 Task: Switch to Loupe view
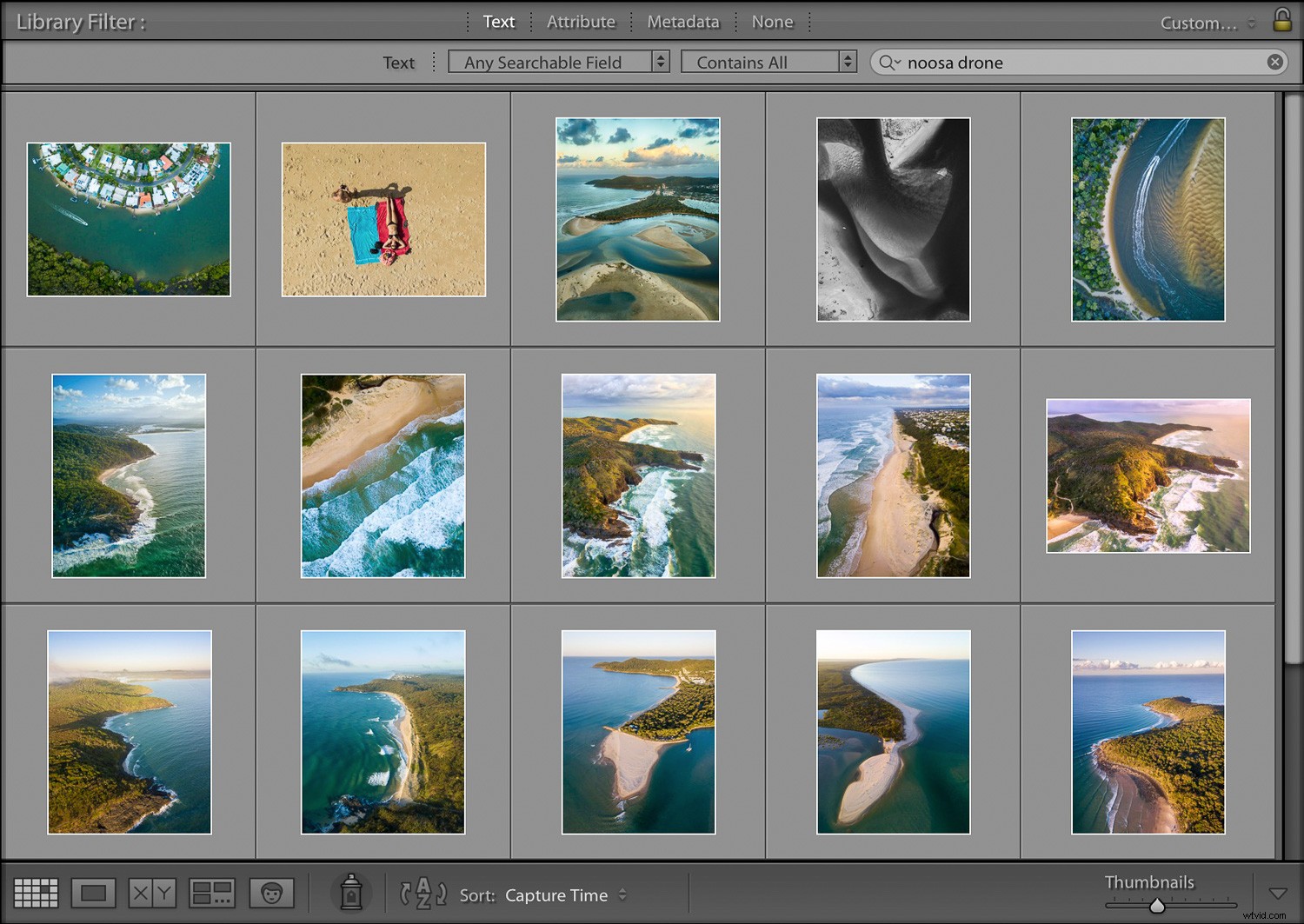point(93,893)
